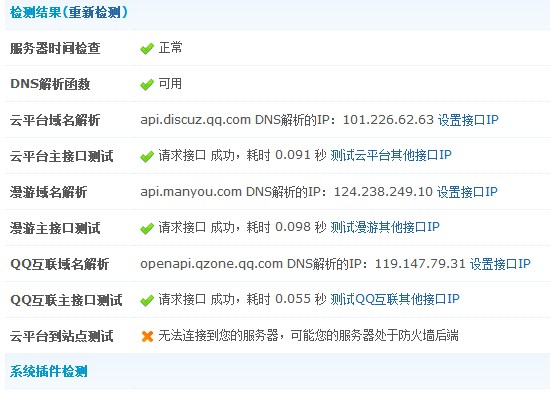Click green check icon in 漫游主接口测试 row
The width and height of the screenshot is (550, 397).
point(147,228)
